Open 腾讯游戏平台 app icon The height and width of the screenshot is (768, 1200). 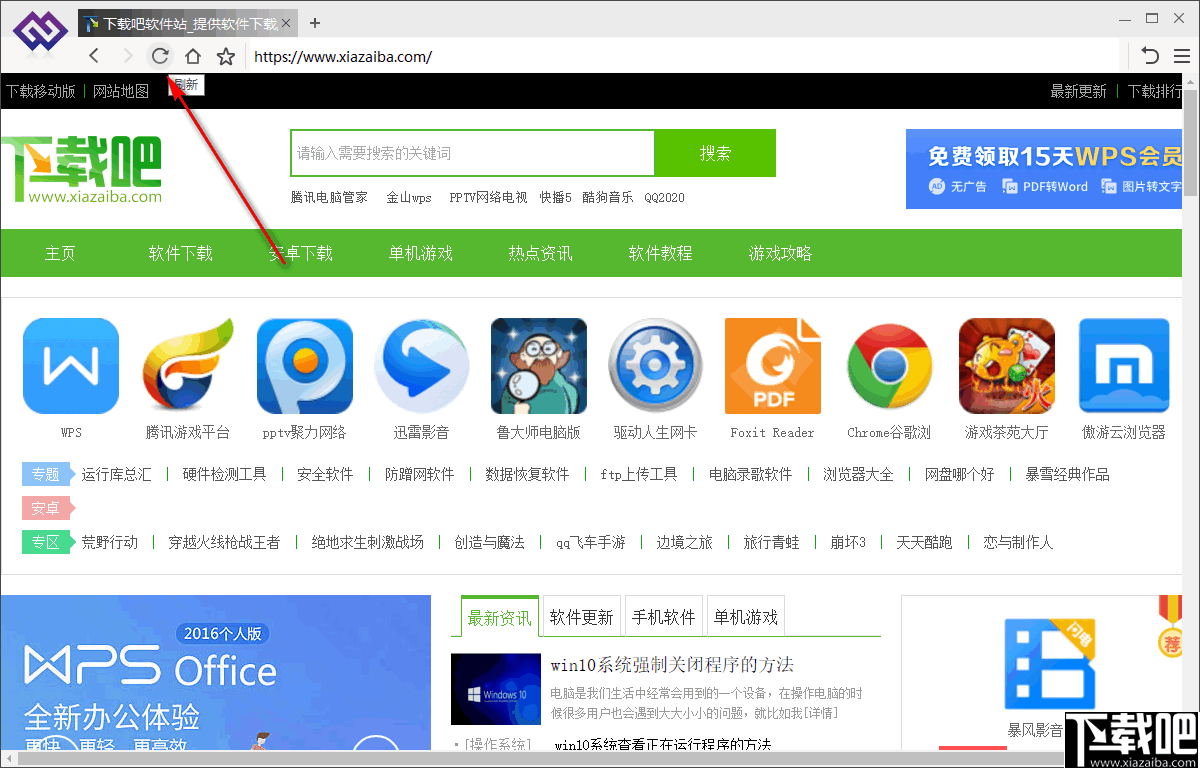(188, 366)
